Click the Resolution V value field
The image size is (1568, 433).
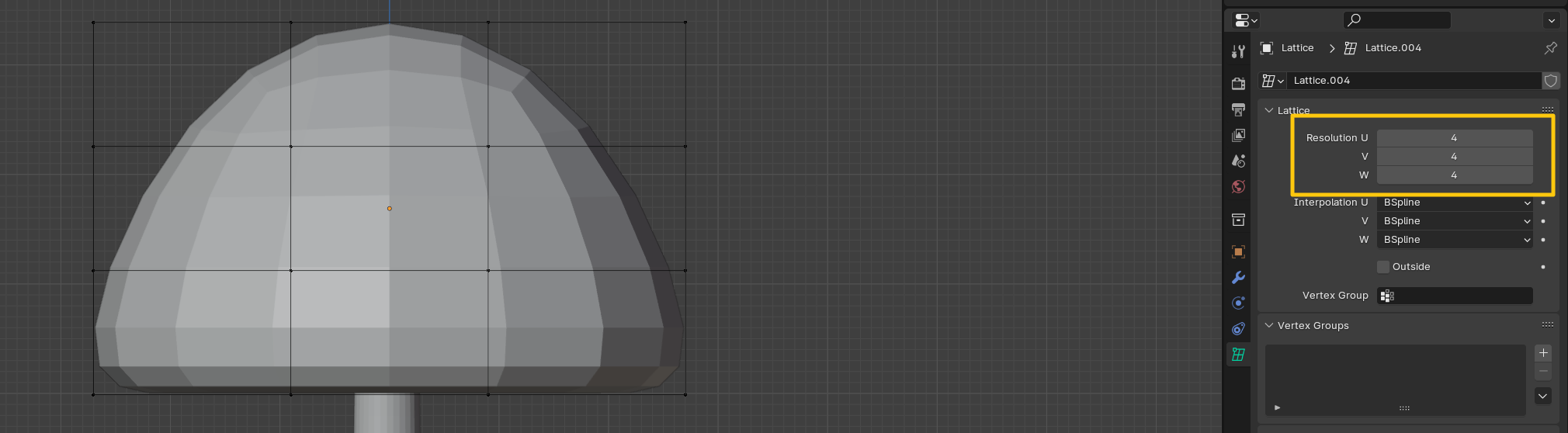[x=1455, y=156]
